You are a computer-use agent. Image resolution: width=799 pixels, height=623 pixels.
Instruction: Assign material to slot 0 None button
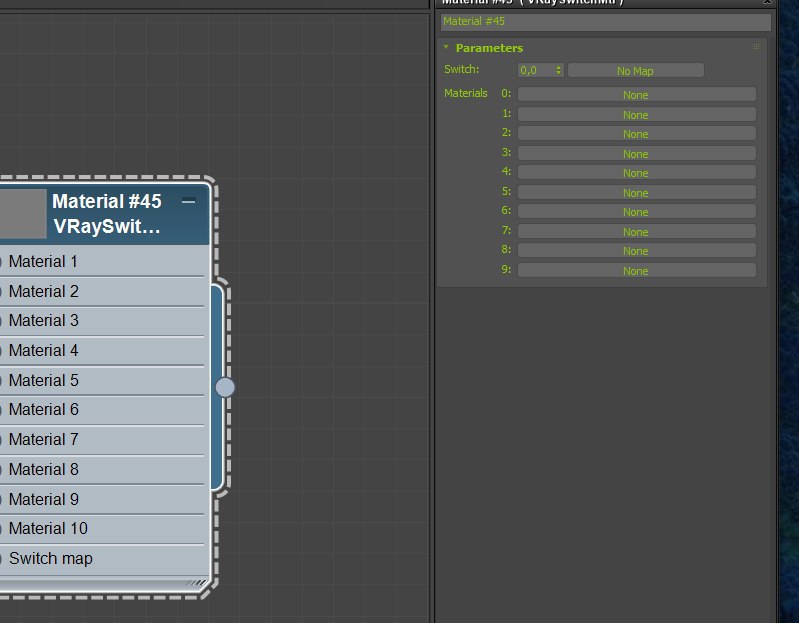(636, 95)
